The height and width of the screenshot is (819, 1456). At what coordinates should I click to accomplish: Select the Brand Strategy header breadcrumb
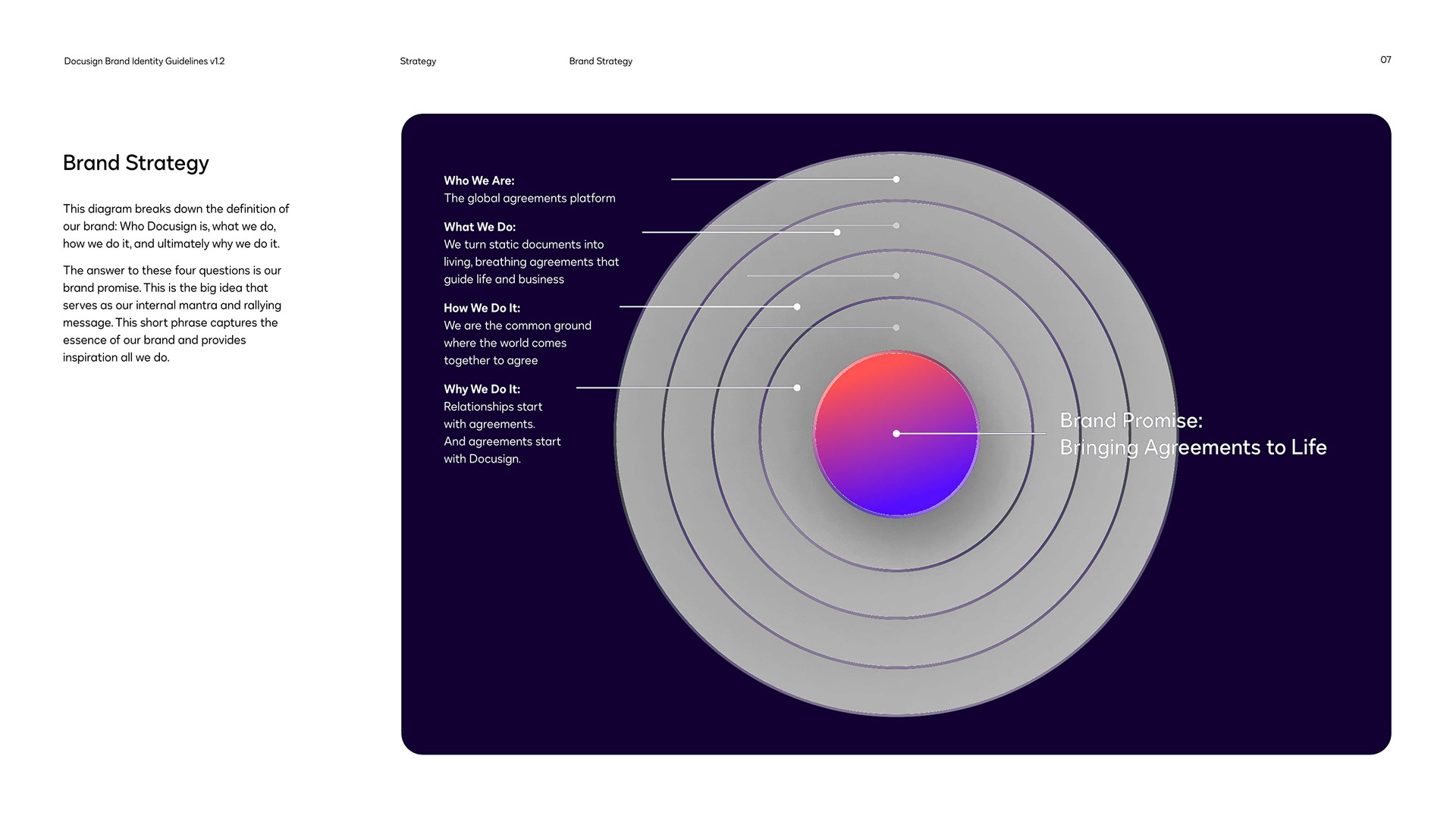tap(601, 61)
